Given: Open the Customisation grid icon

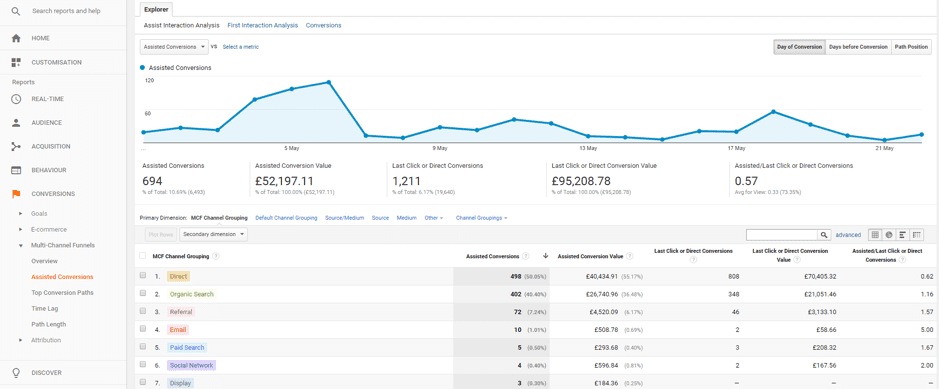Looking at the screenshot, I should point(16,62).
